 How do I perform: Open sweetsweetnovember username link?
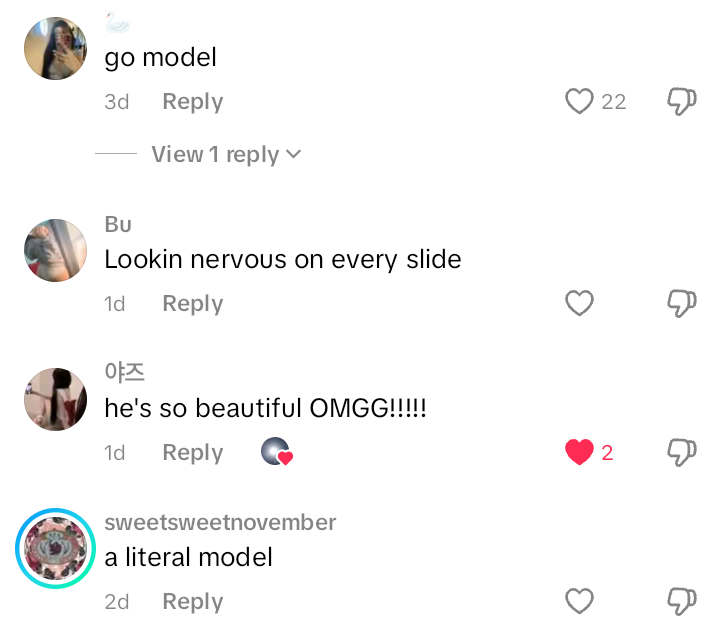tap(220, 523)
